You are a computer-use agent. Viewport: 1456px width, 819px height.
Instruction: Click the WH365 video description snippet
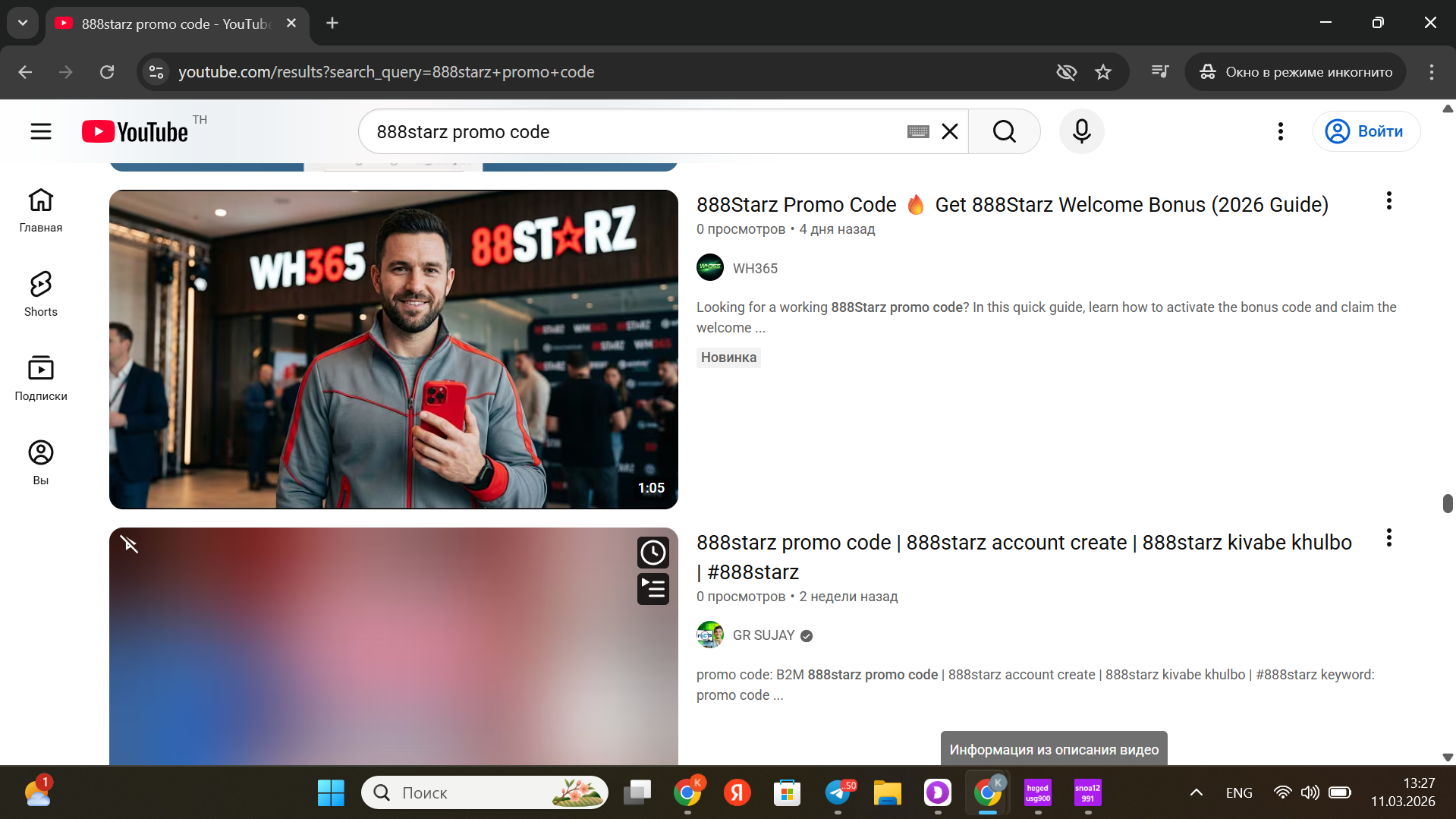(x=1046, y=317)
